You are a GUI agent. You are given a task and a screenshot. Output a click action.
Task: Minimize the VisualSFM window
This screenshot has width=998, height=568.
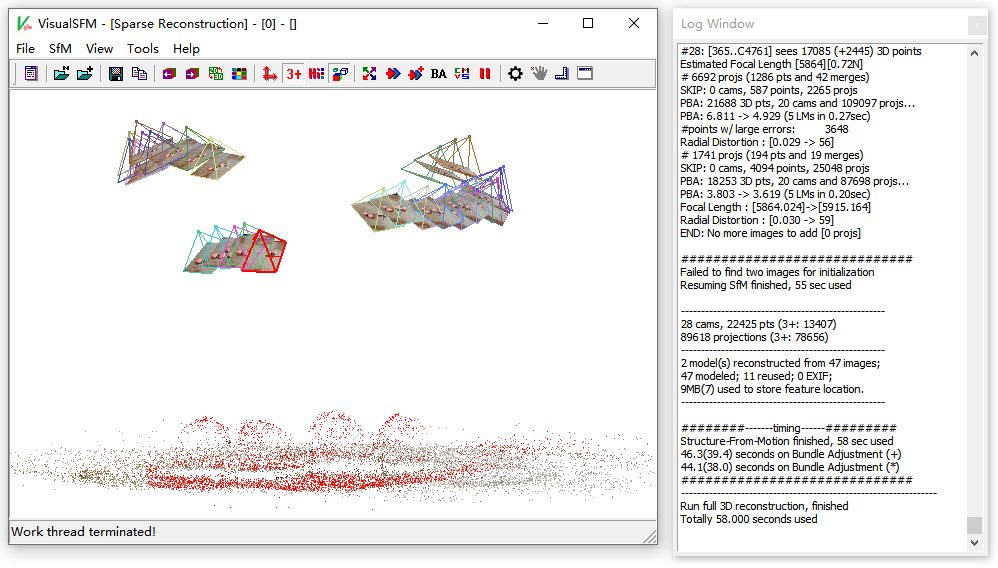[543, 24]
